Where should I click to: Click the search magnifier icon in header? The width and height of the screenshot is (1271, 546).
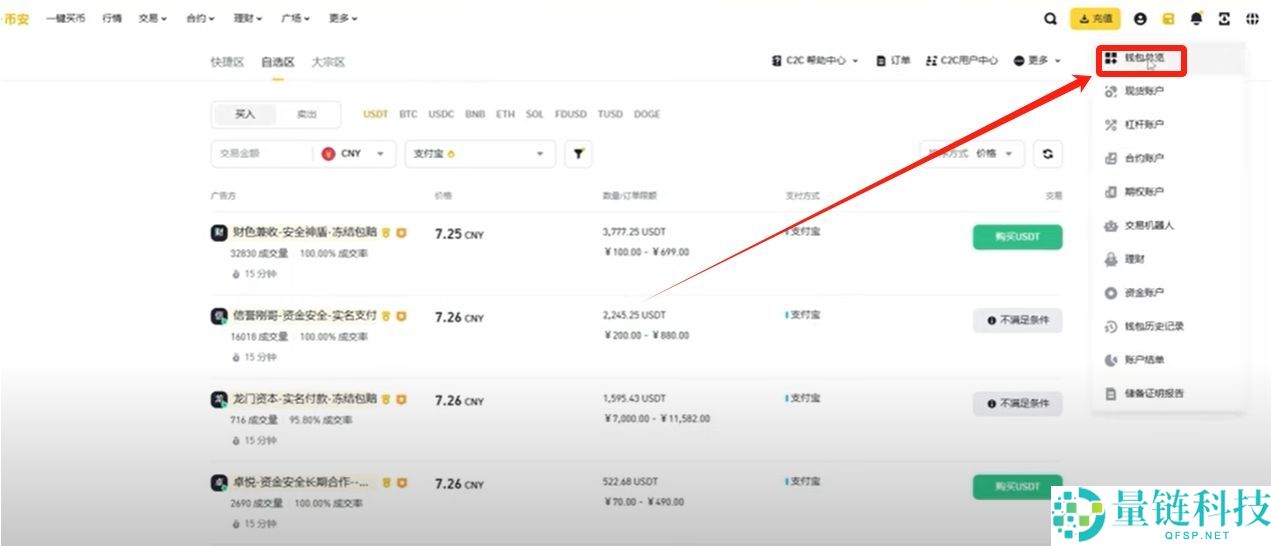point(1049,18)
